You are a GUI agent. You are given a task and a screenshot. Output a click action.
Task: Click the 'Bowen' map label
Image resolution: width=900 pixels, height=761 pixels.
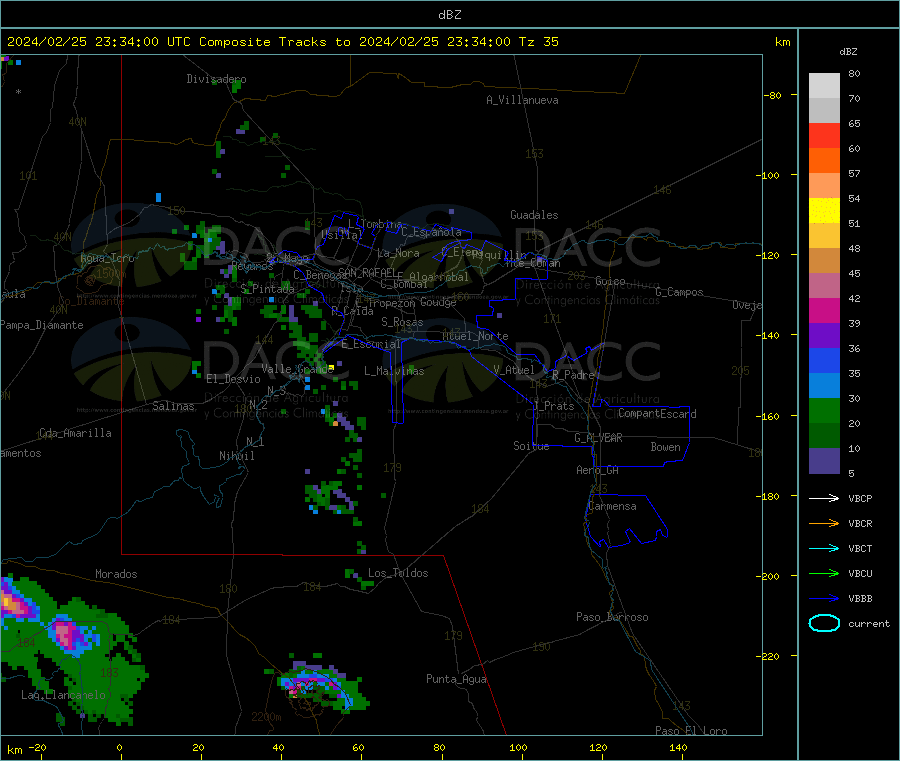(x=666, y=447)
